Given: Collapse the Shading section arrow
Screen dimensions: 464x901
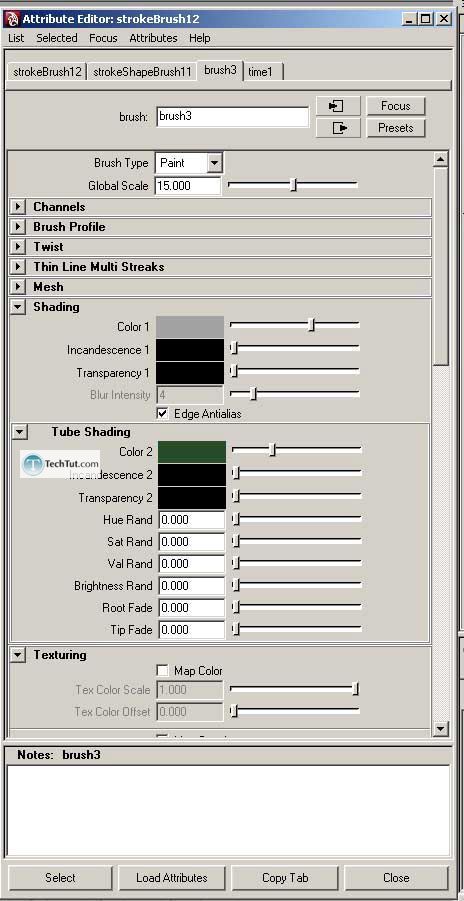Looking at the screenshot, I should pyautogui.click(x=18, y=307).
